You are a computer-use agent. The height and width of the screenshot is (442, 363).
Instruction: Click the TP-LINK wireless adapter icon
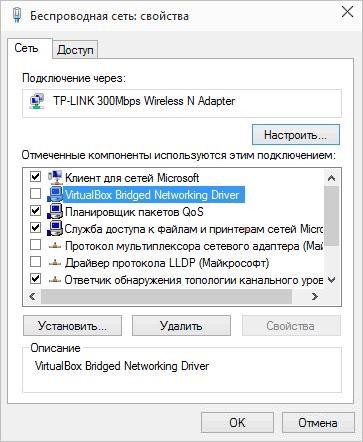[37, 101]
